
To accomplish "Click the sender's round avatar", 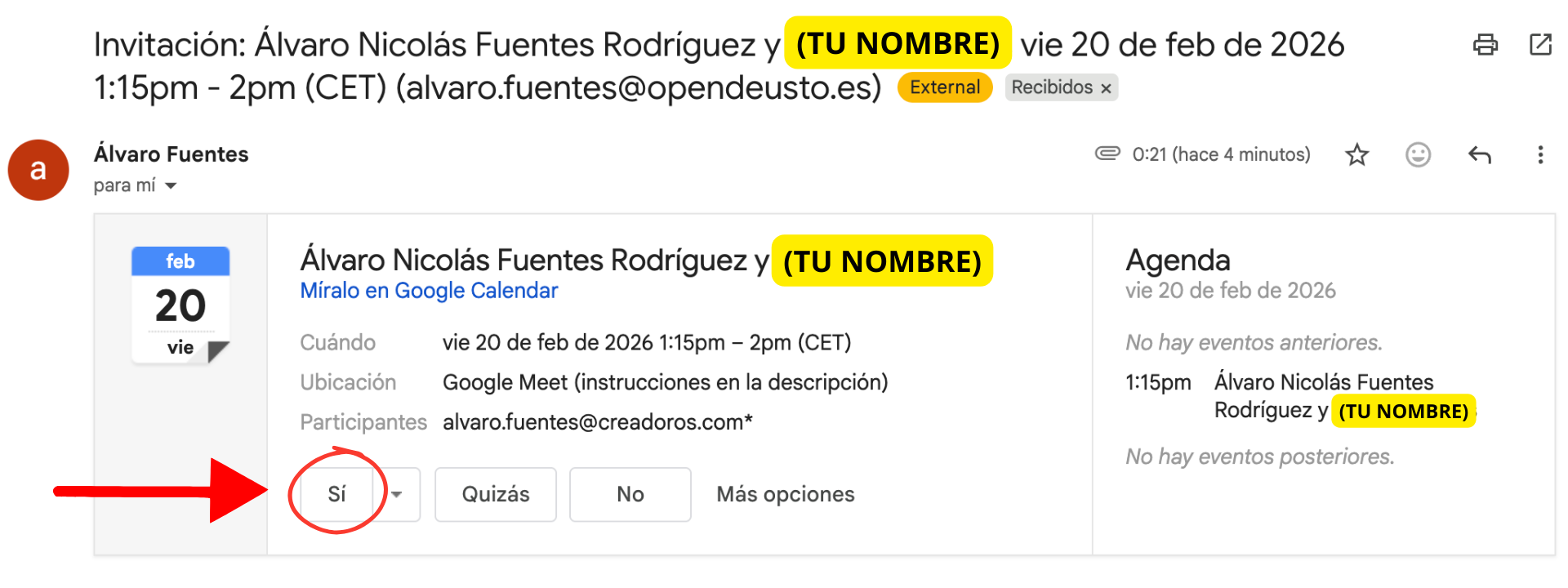I will (38, 170).
